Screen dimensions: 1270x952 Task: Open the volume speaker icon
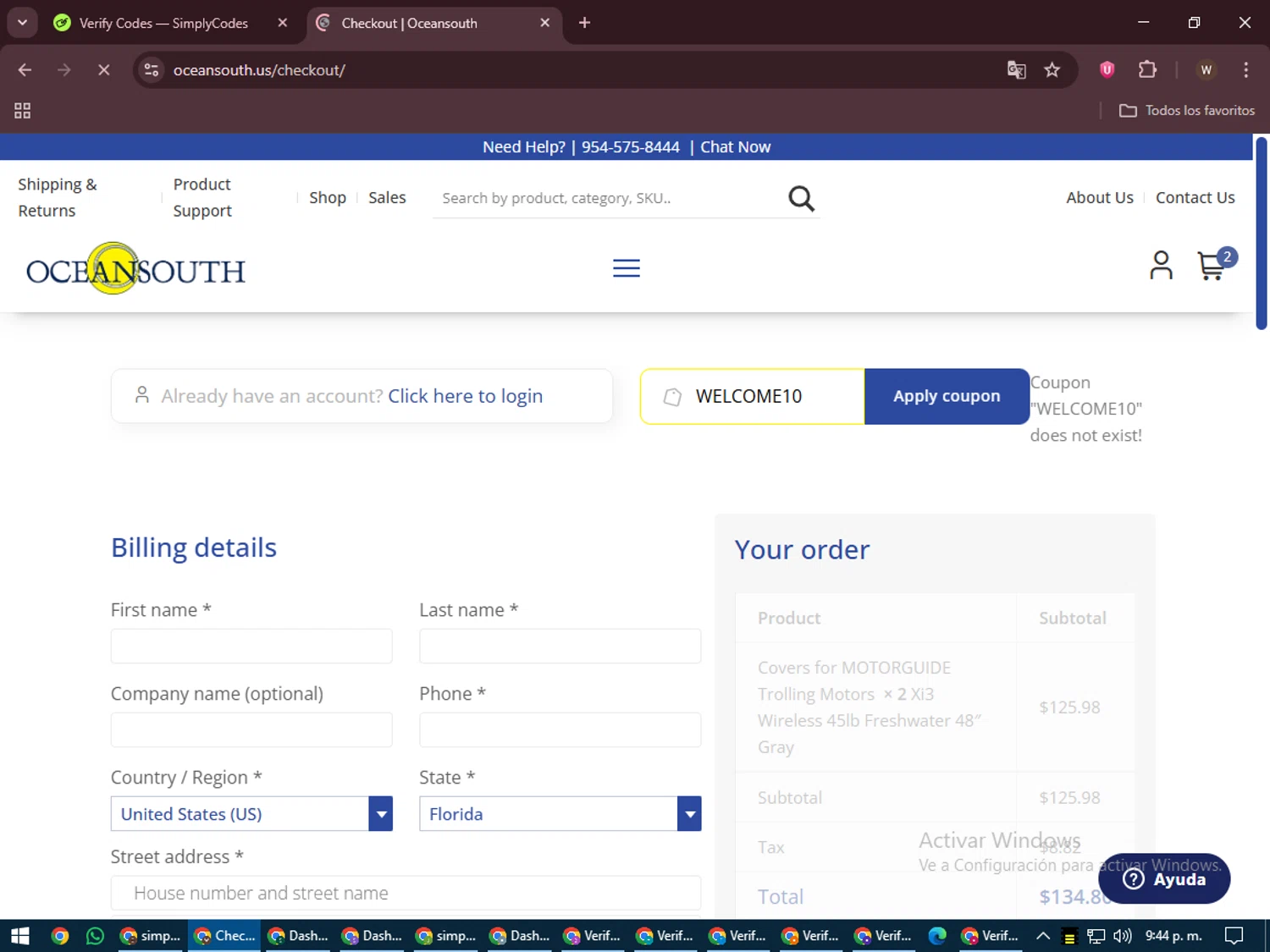1123,936
